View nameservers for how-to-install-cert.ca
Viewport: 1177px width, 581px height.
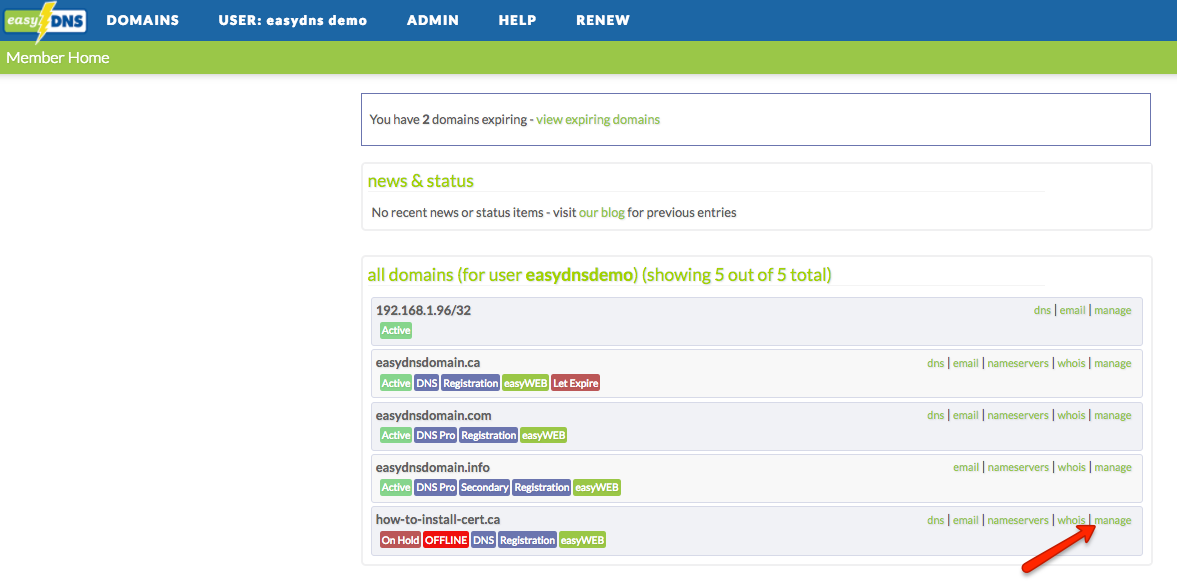[x=1018, y=520]
